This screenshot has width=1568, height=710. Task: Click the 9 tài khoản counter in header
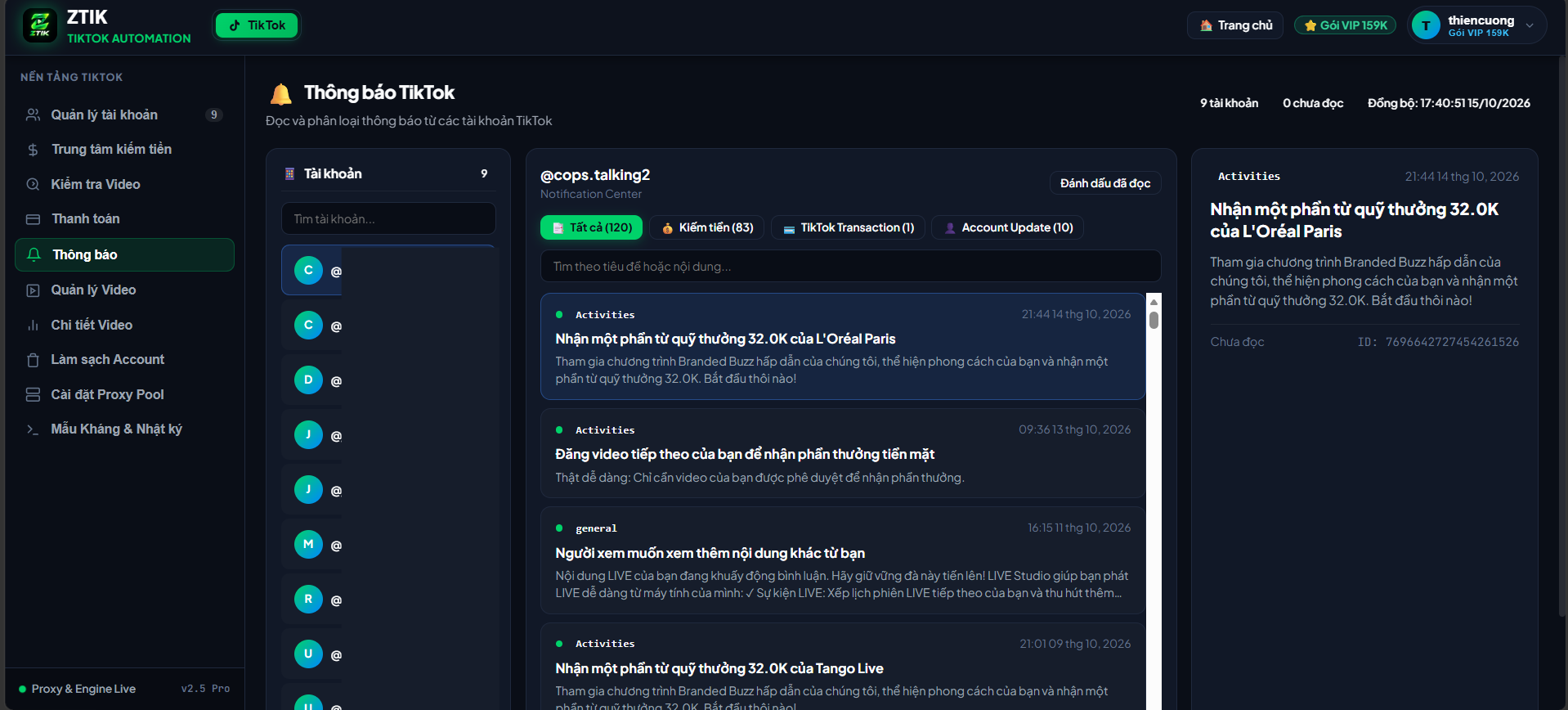click(x=1229, y=103)
